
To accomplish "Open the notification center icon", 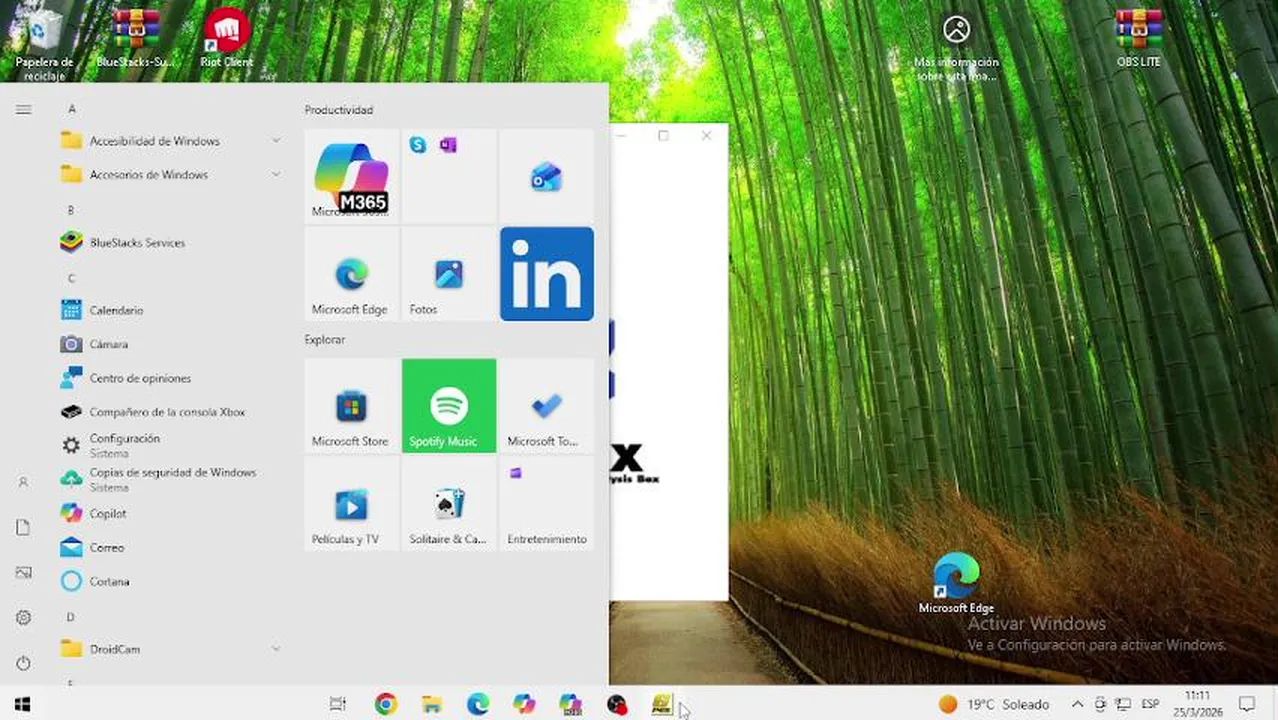I will 1247,704.
